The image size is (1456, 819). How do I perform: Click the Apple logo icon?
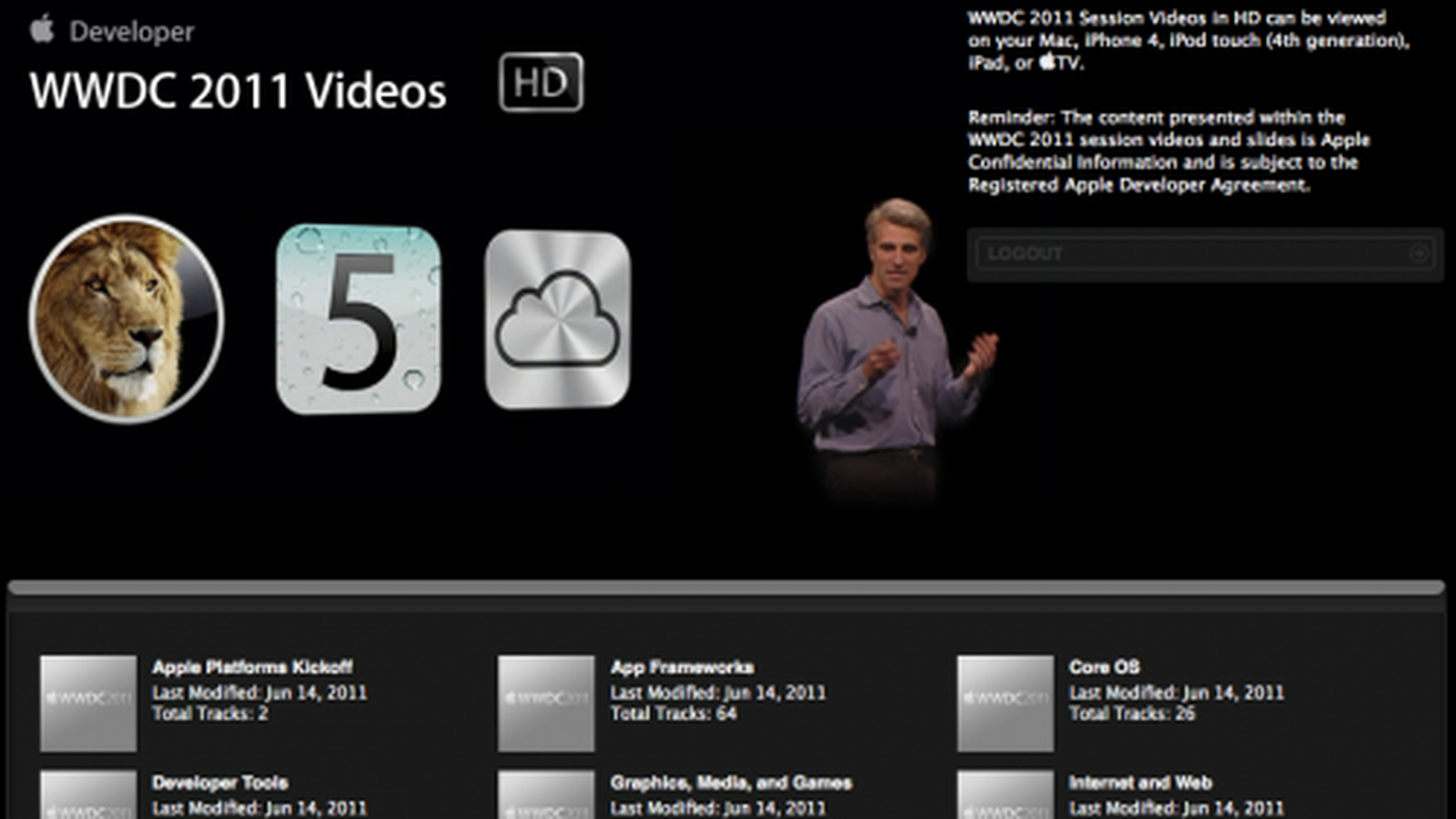(42, 29)
